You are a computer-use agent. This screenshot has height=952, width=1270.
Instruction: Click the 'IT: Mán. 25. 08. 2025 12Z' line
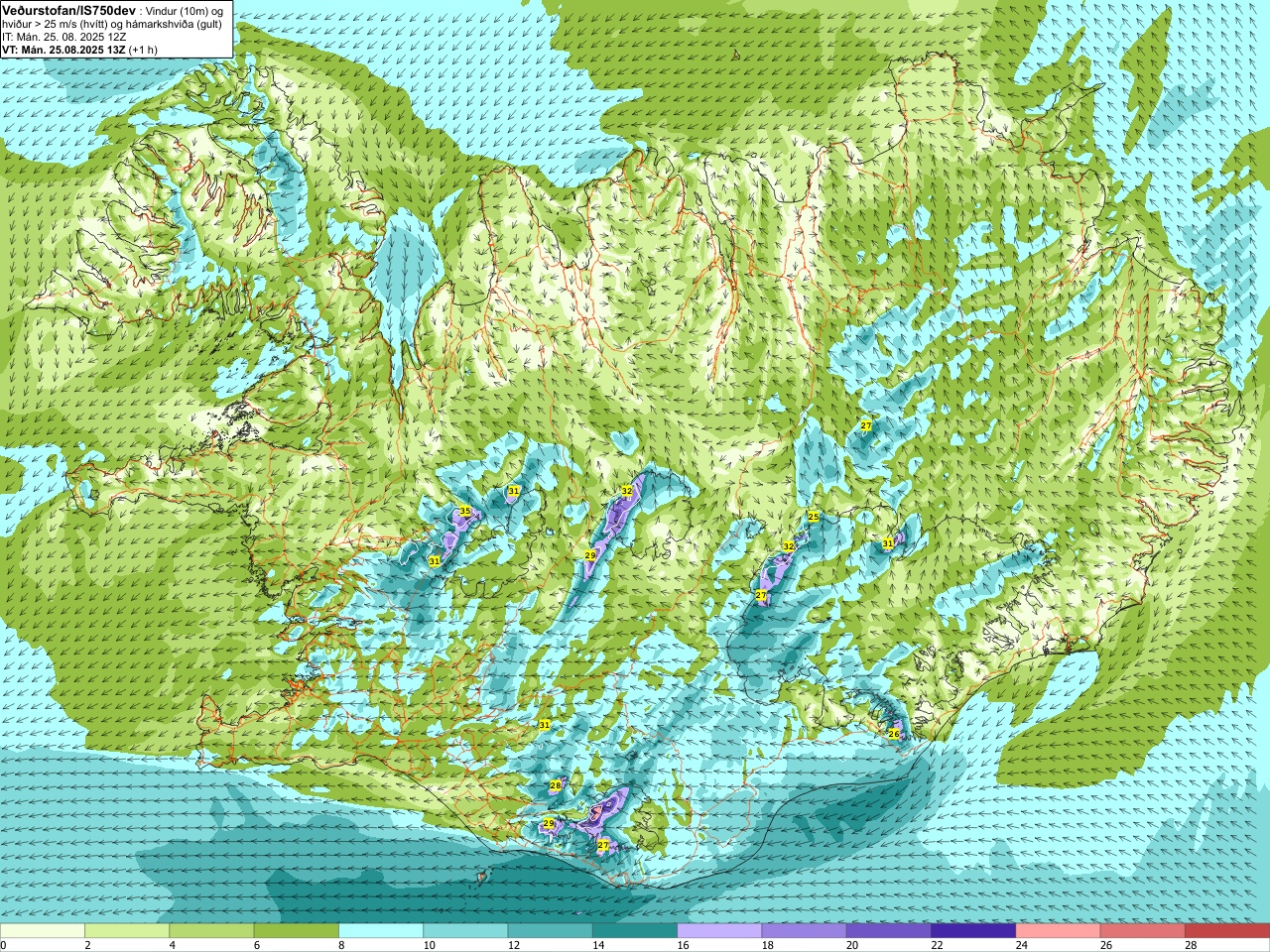(63, 37)
